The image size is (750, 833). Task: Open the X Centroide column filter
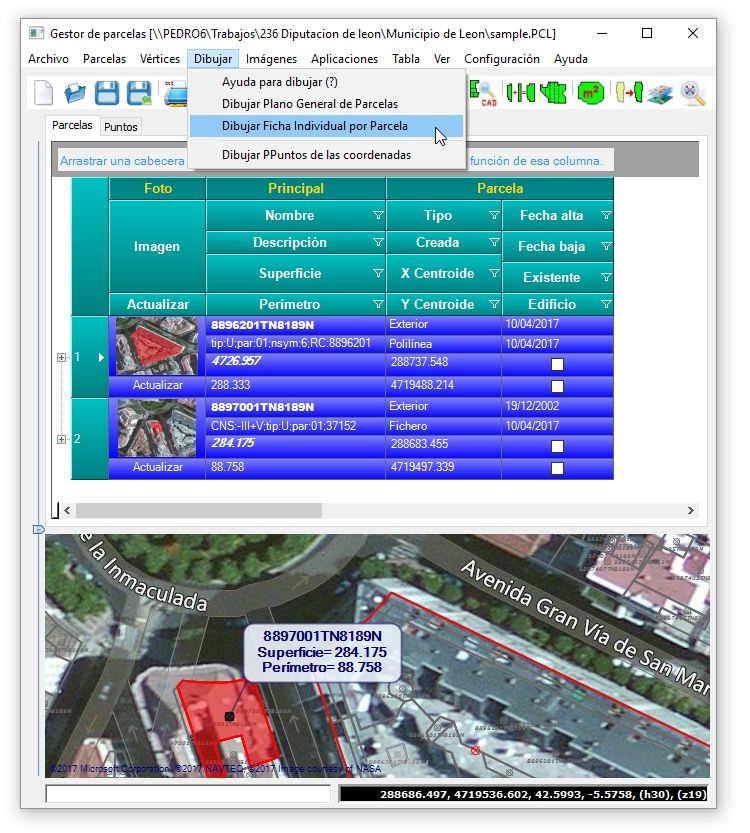[494, 273]
